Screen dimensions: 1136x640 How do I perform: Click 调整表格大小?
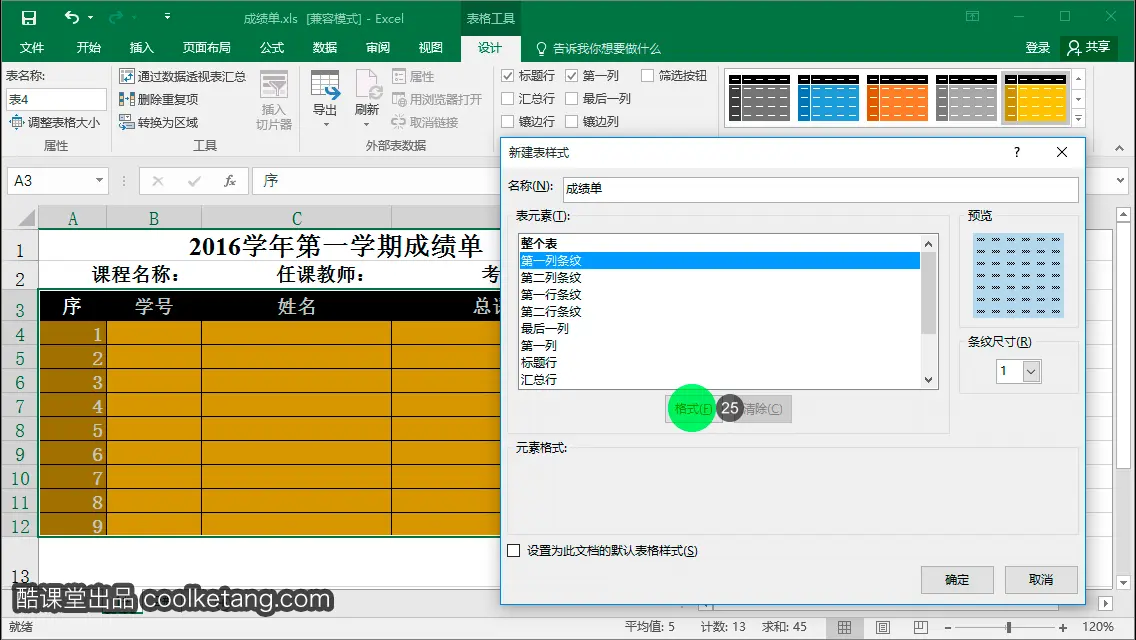[54, 122]
